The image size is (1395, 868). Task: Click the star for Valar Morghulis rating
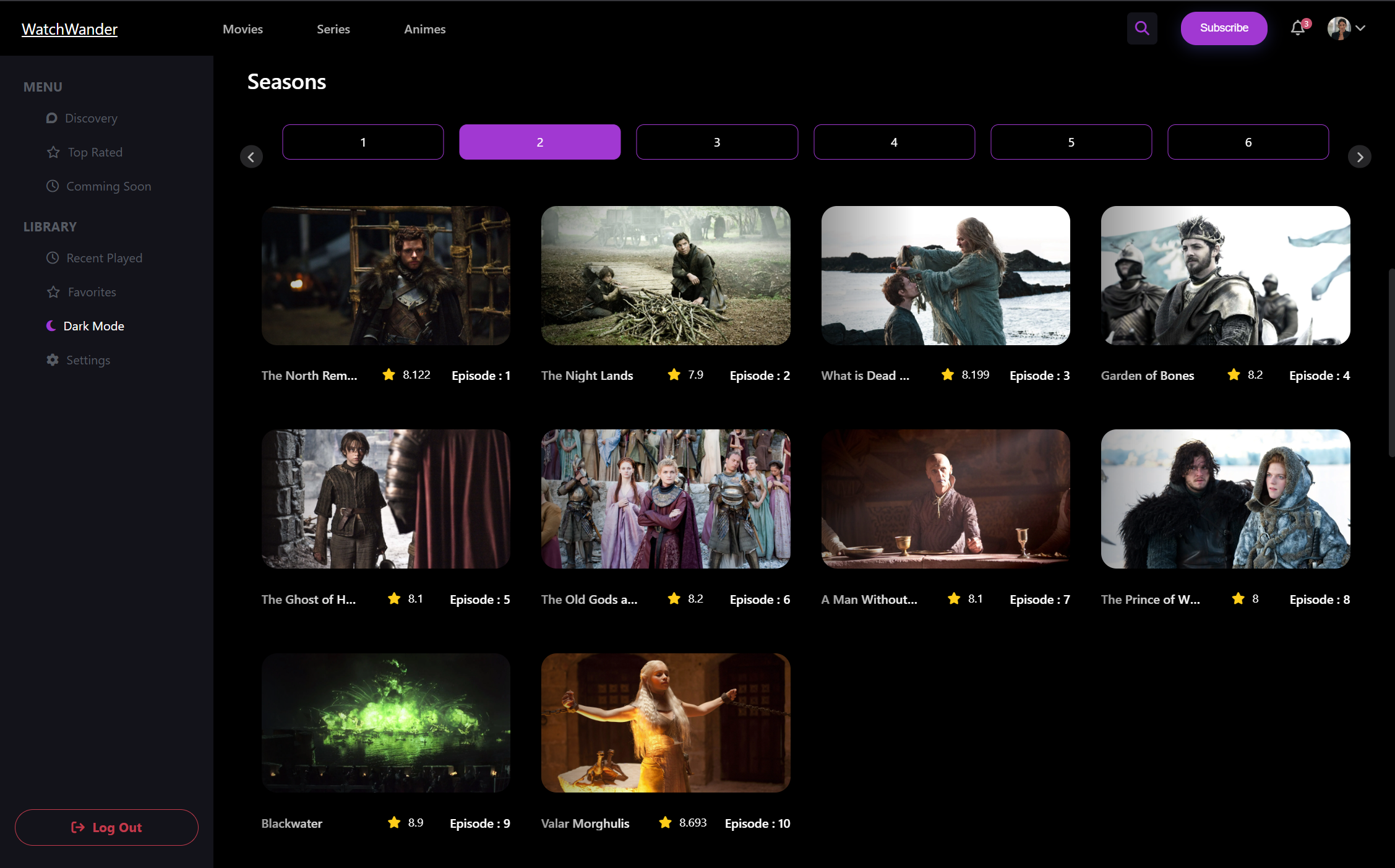click(x=665, y=823)
